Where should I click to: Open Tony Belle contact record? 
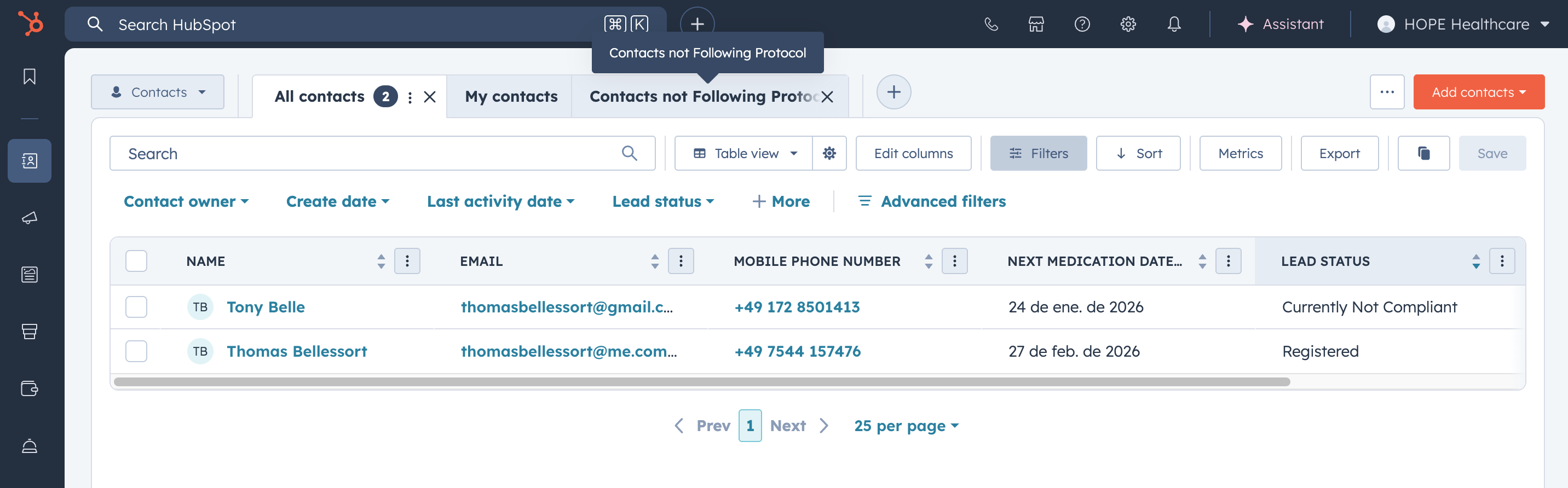266,307
